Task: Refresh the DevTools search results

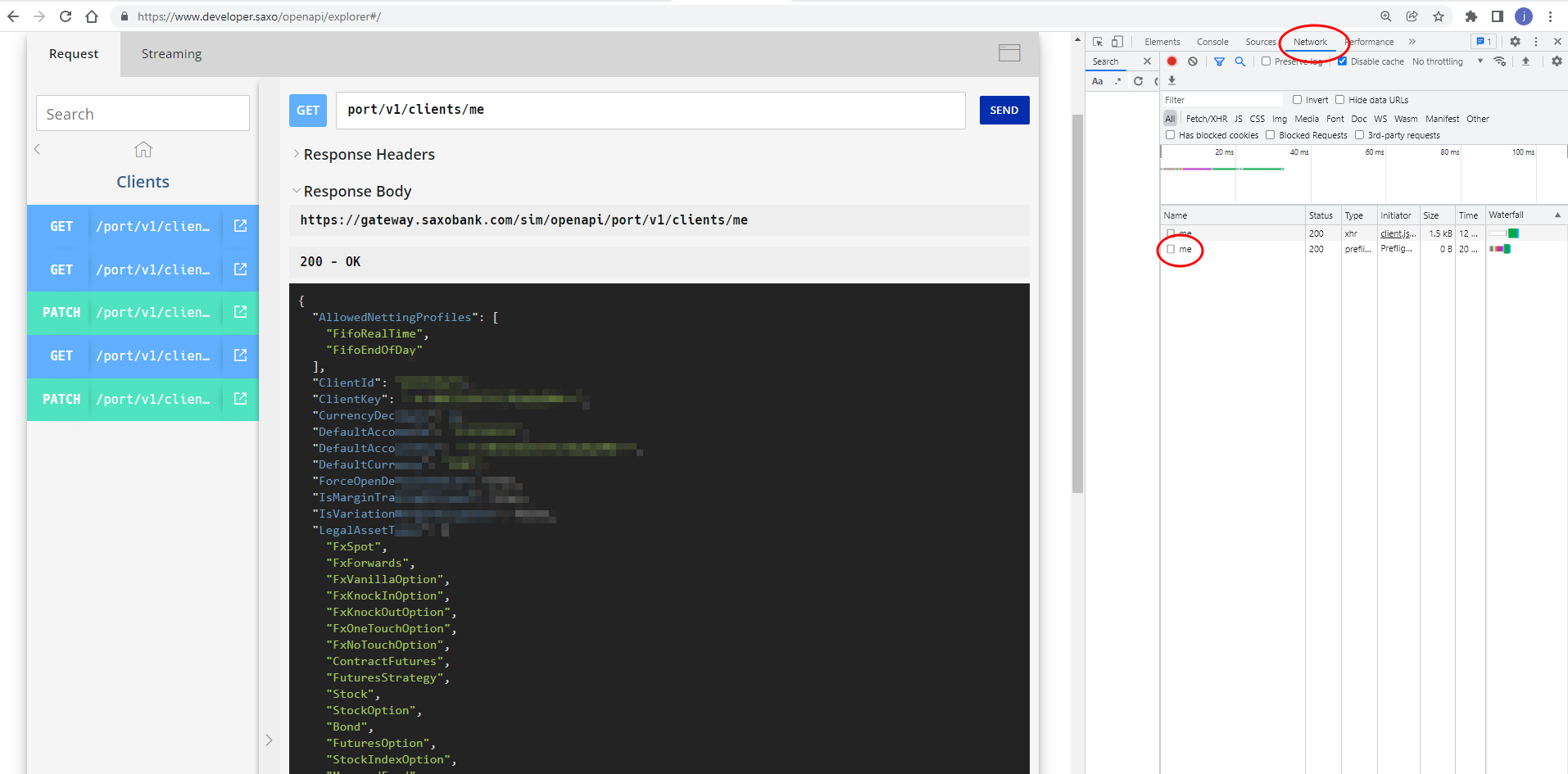Action: click(1138, 81)
